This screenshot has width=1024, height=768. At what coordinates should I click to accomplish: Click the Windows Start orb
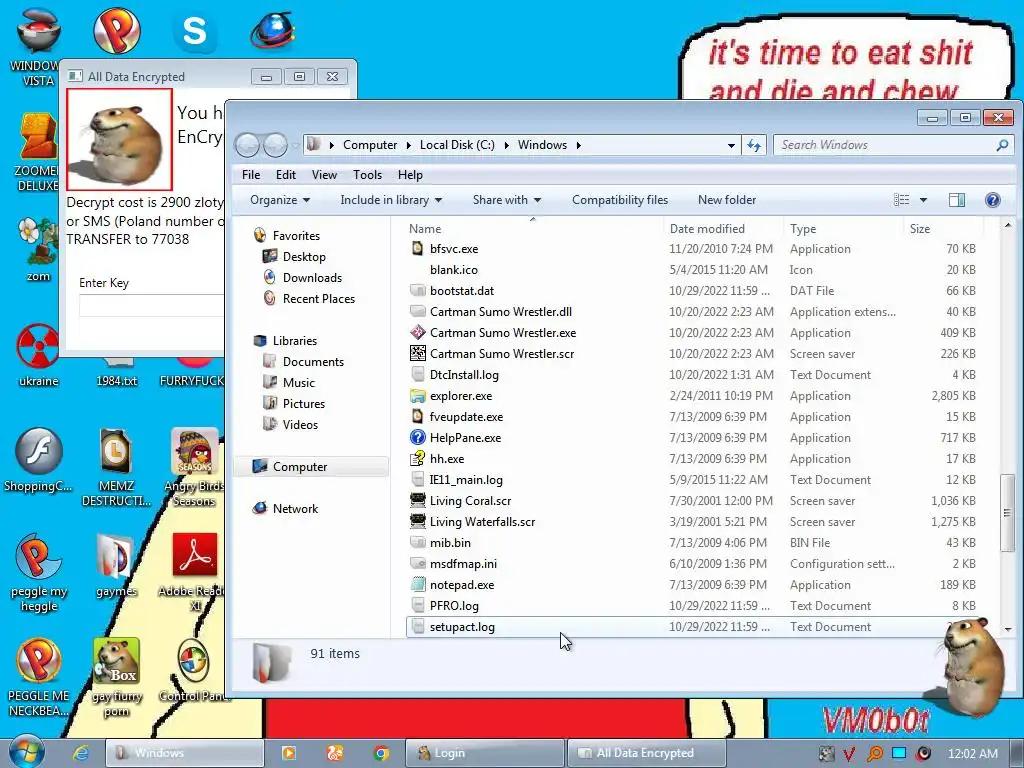point(26,752)
